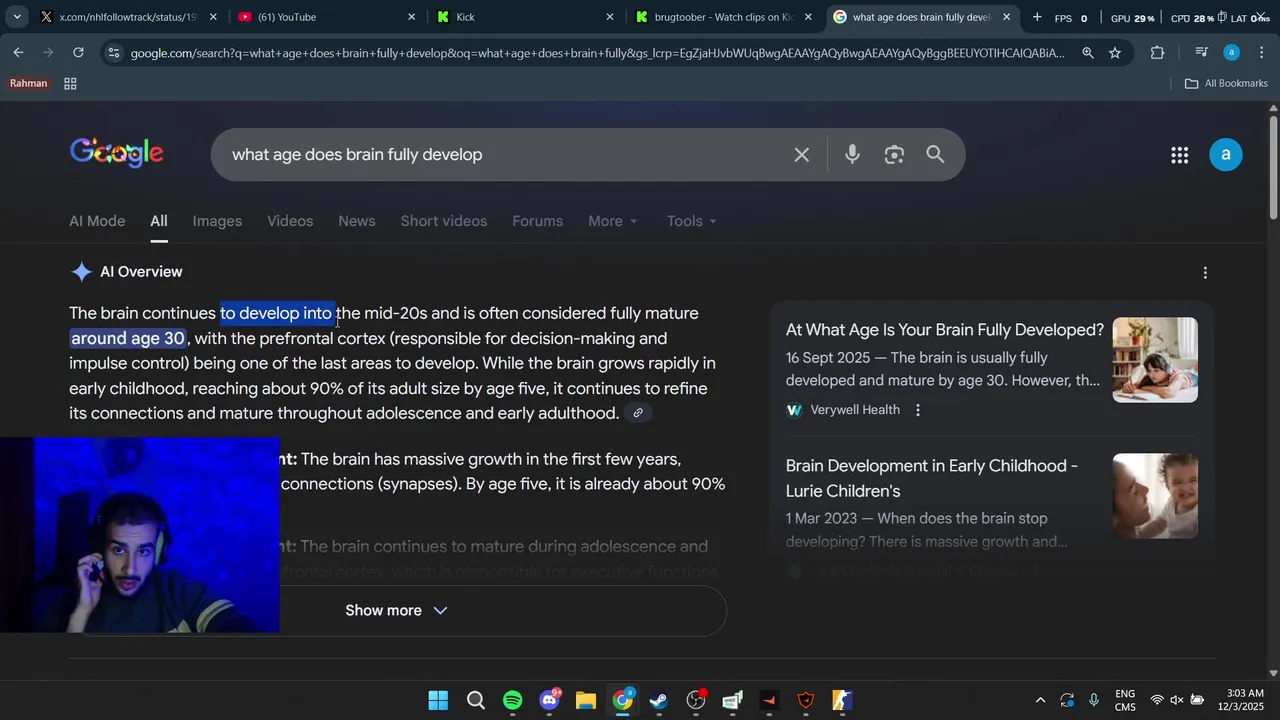
Task: Go back to the previous page
Action: (x=19, y=53)
